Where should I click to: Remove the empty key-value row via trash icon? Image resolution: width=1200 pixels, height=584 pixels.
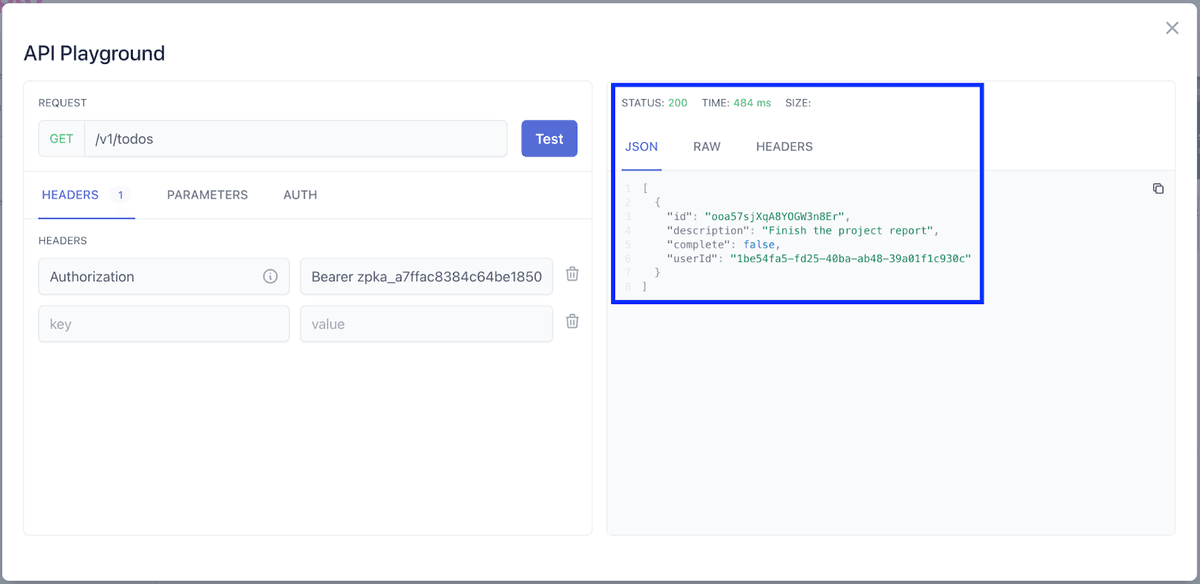pos(571,321)
